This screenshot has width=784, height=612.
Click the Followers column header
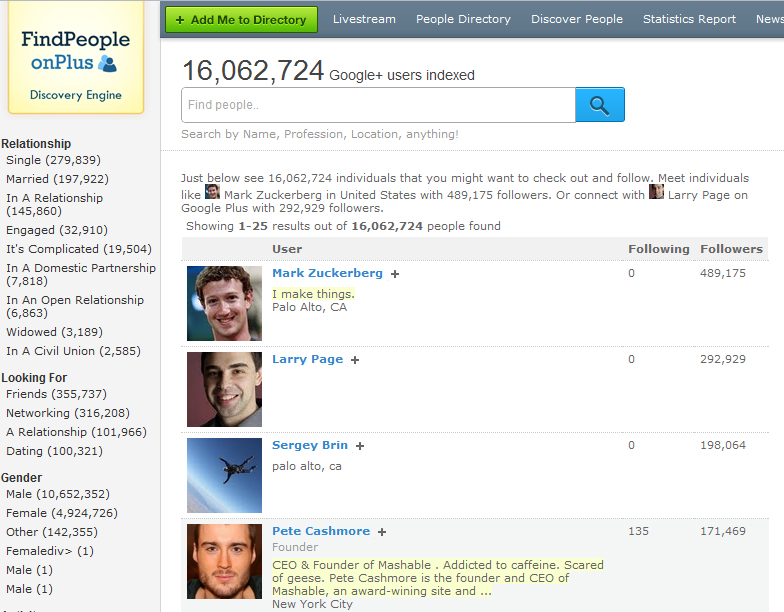tap(732, 249)
